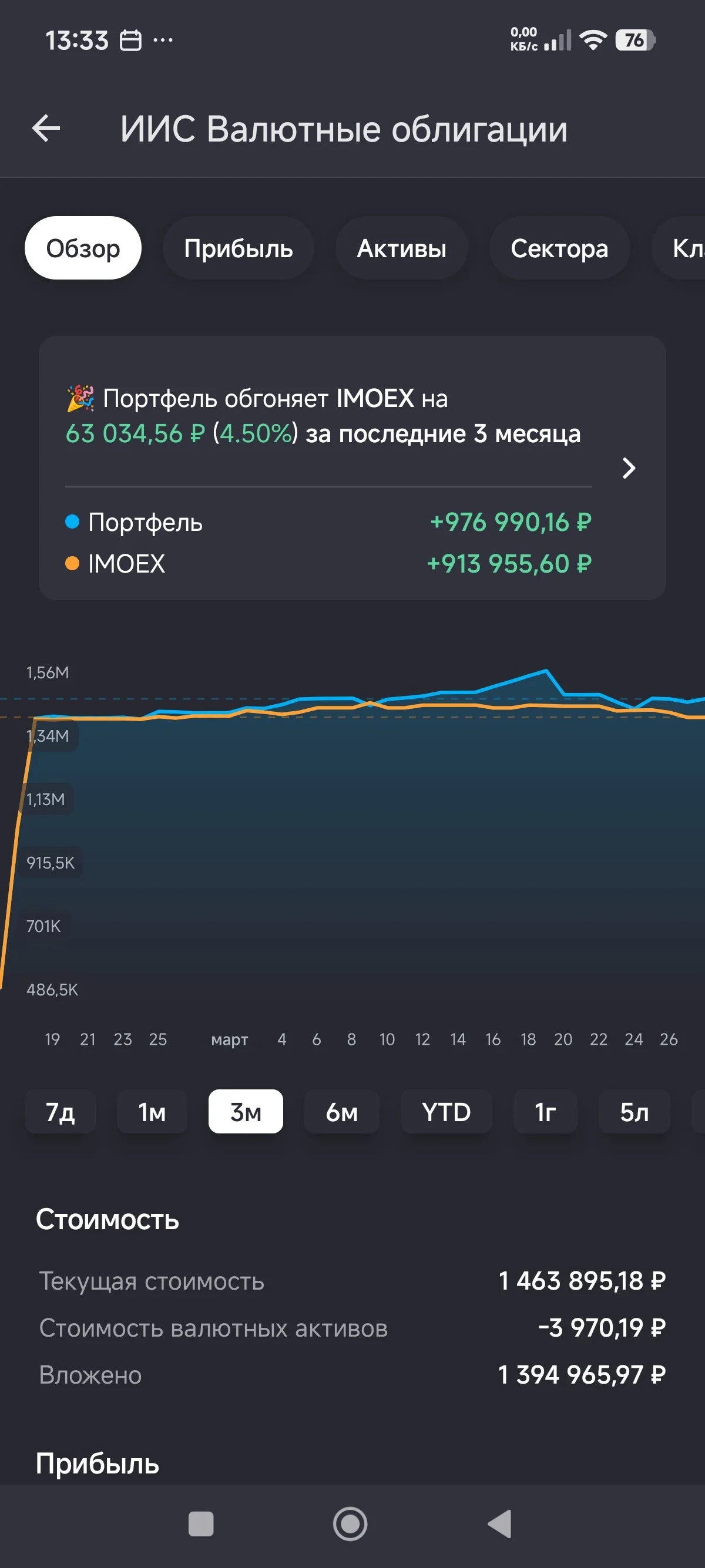Tap the value −3 970,19 ₽
705x1568 pixels.
point(602,1328)
